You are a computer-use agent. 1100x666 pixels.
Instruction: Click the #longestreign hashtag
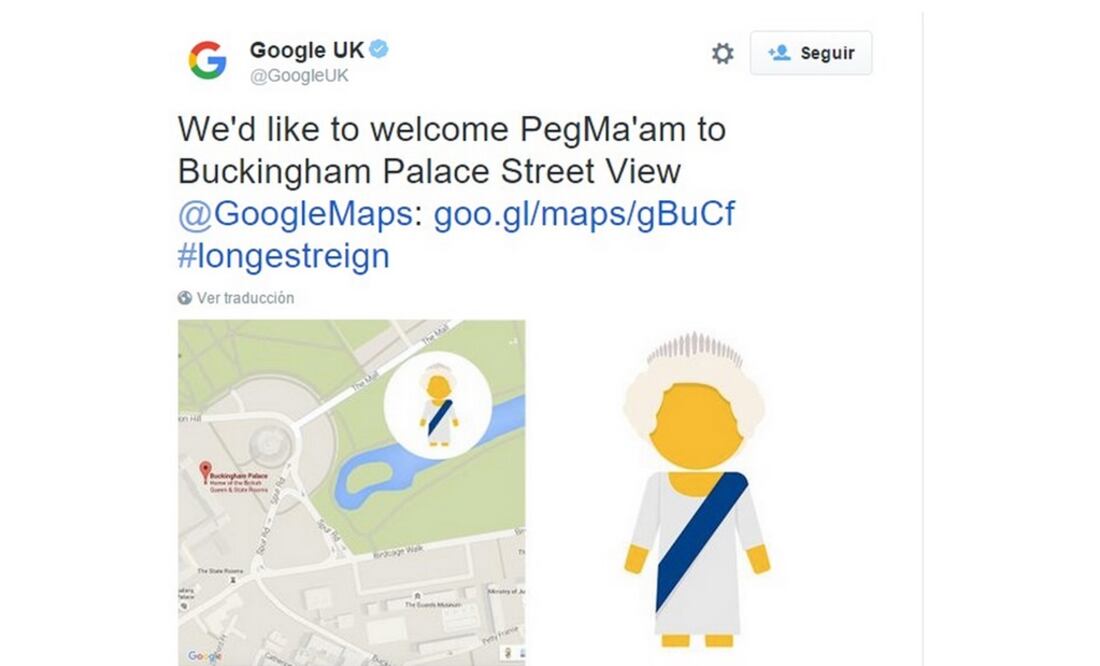pos(283,255)
